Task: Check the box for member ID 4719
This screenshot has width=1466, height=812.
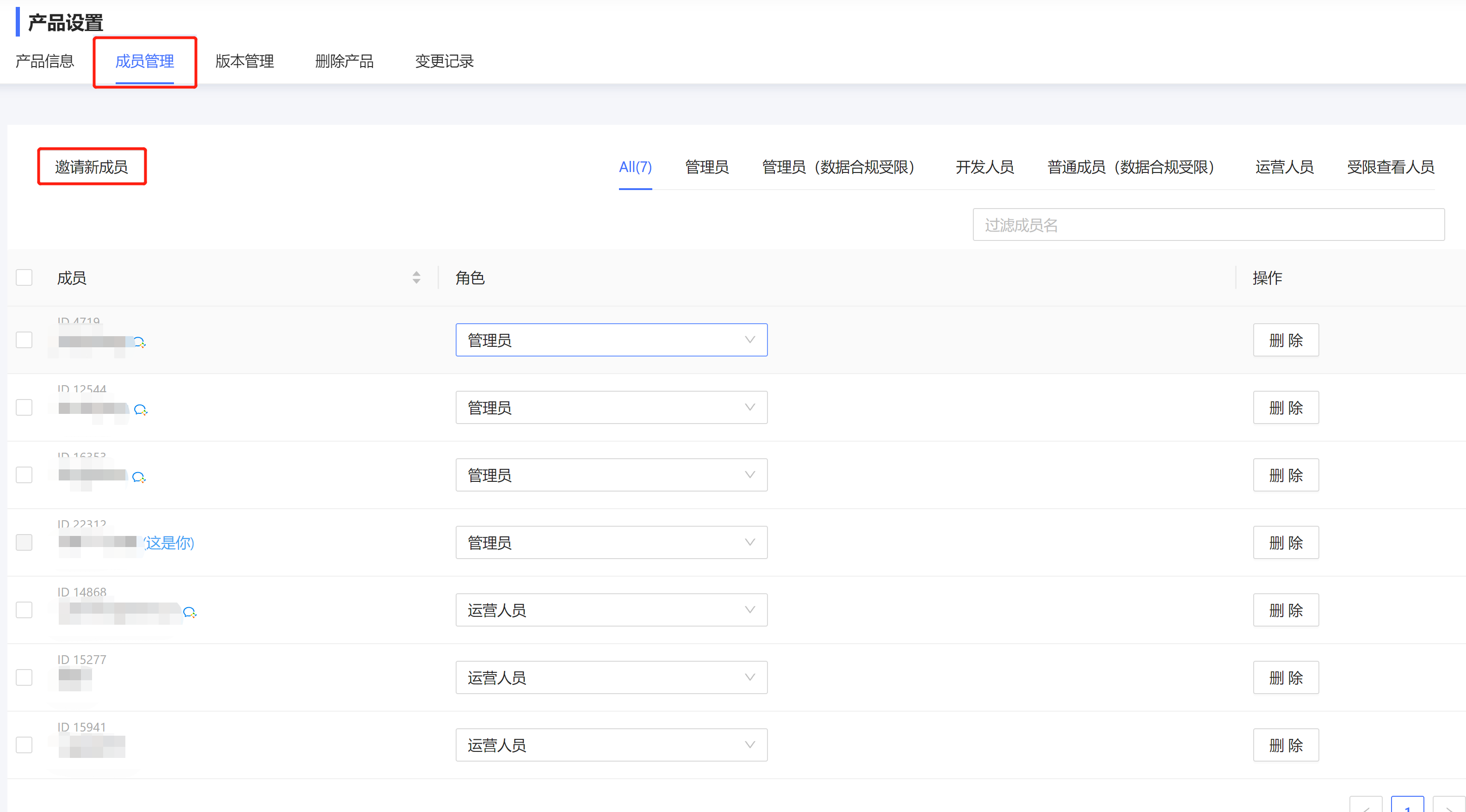Action: tap(24, 340)
